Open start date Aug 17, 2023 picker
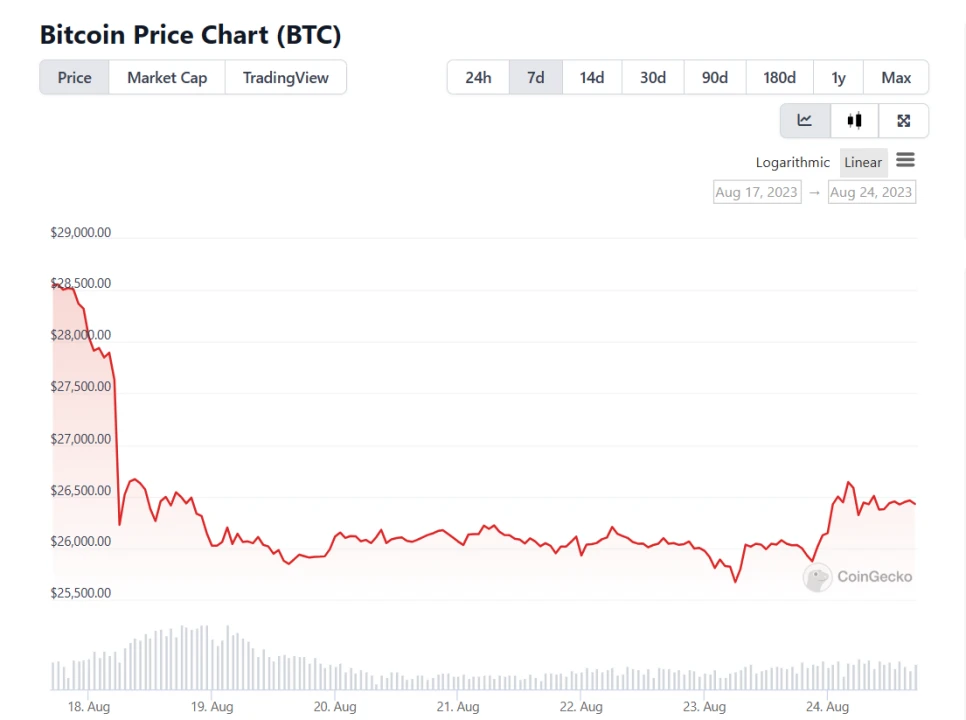Screen dimensions: 966x720 [x=757, y=192]
